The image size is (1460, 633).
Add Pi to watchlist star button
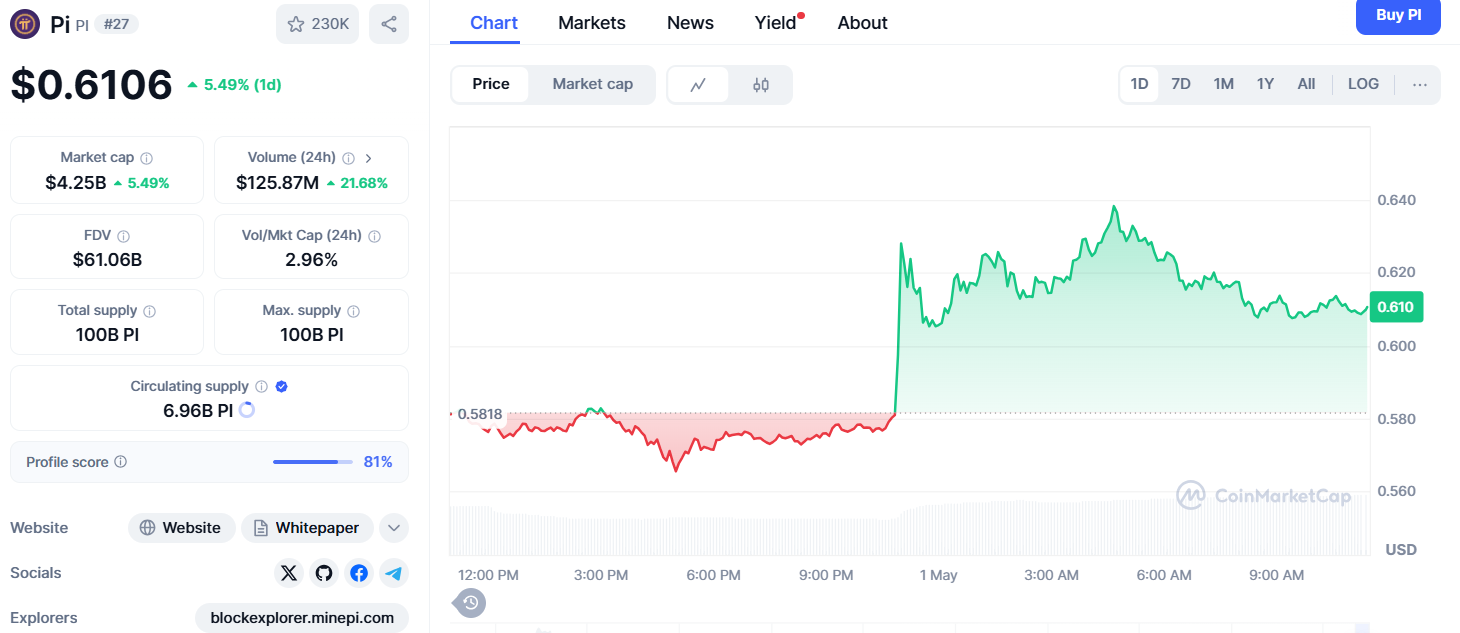pos(317,24)
